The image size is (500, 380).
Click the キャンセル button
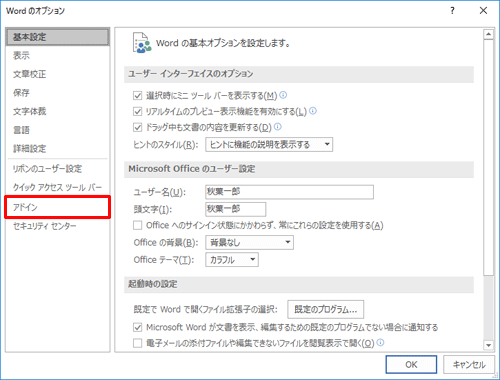click(469, 365)
